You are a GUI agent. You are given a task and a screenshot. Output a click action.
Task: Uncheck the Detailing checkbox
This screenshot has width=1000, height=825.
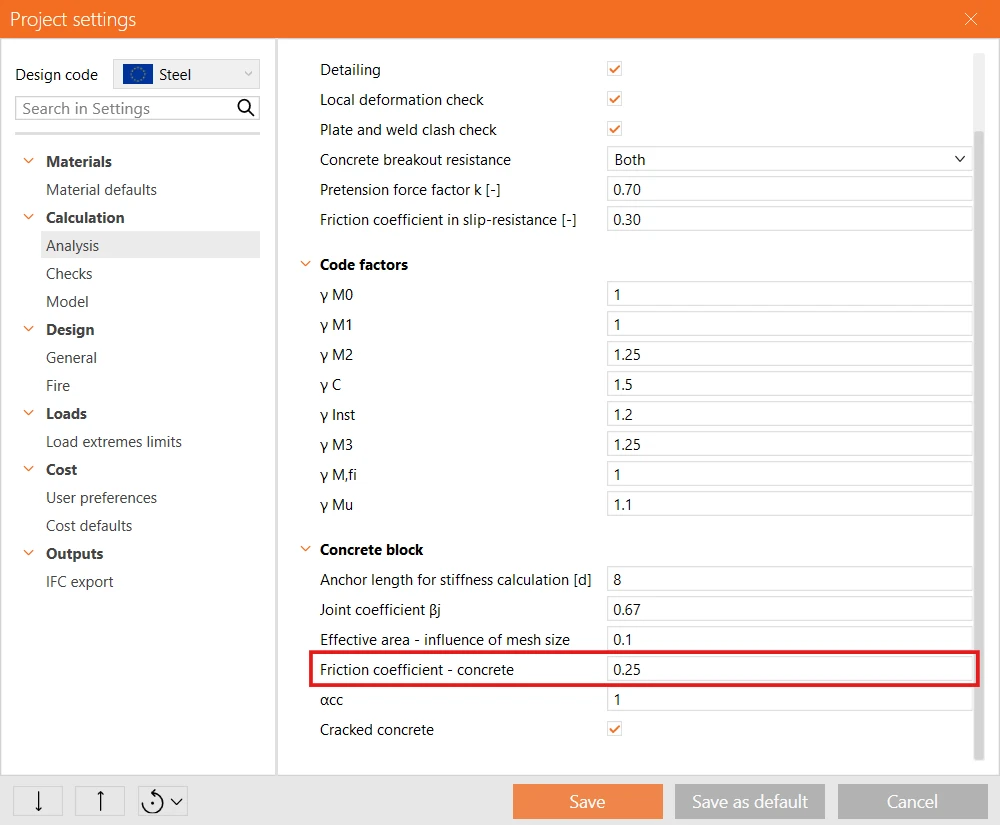click(614, 69)
